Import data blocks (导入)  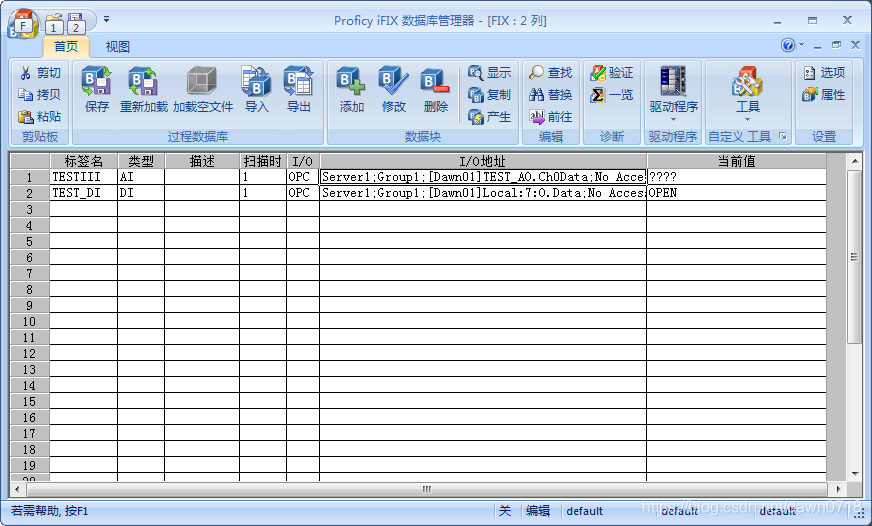[x=256, y=90]
